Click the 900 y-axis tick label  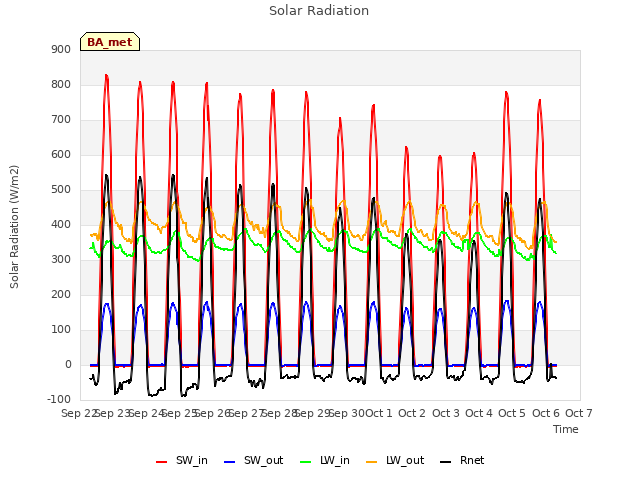(61, 49)
